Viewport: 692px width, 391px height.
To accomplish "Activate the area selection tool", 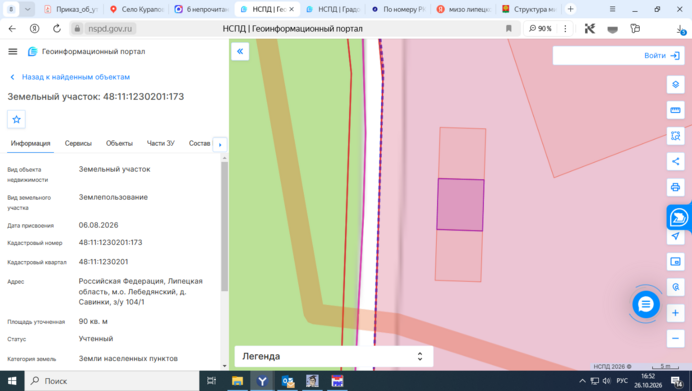I will pos(675,135).
